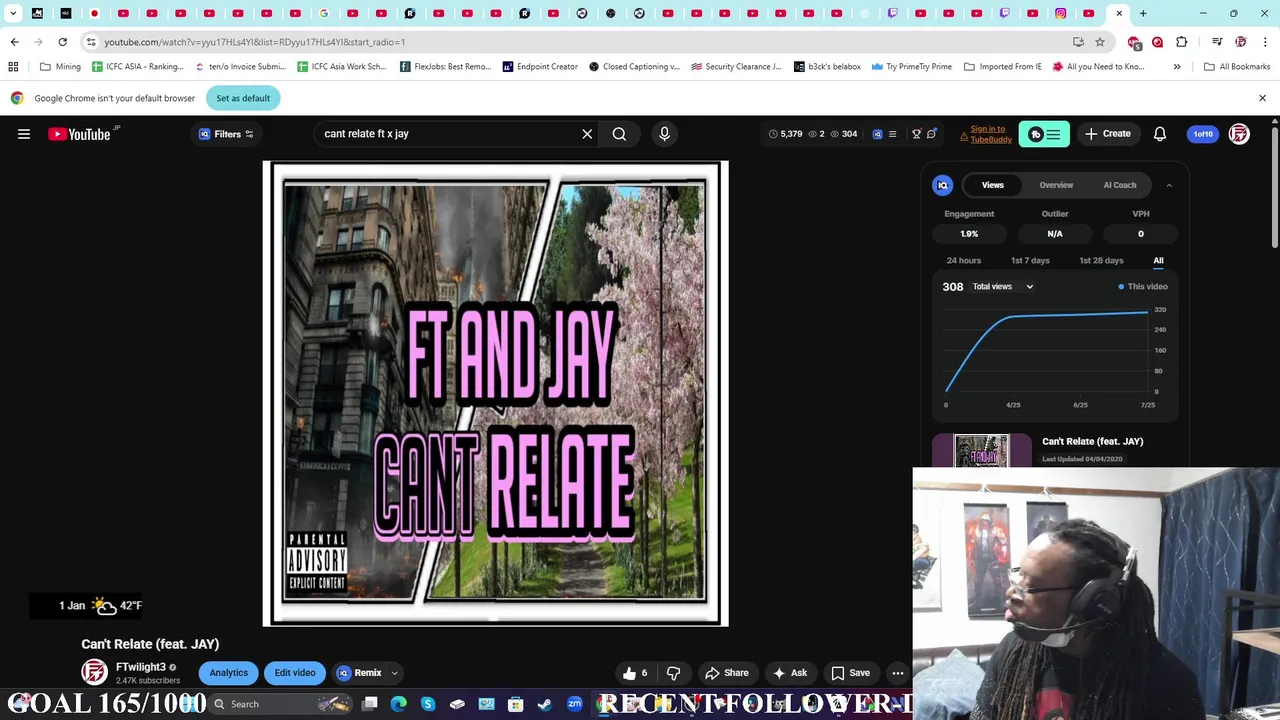
Task: Dislike the video with thumbs down
Action: (673, 673)
